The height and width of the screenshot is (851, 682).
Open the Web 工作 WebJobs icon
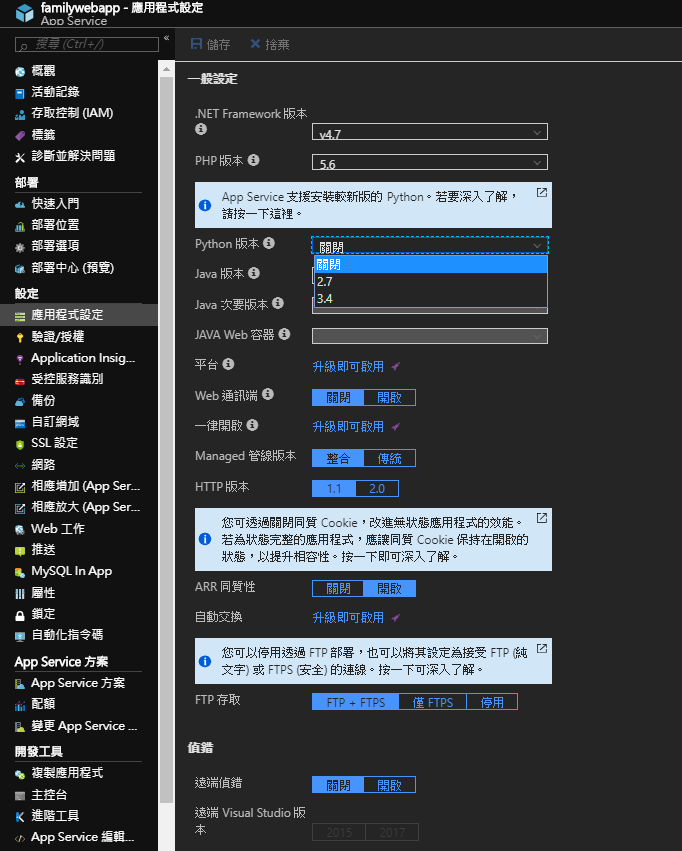coord(20,530)
